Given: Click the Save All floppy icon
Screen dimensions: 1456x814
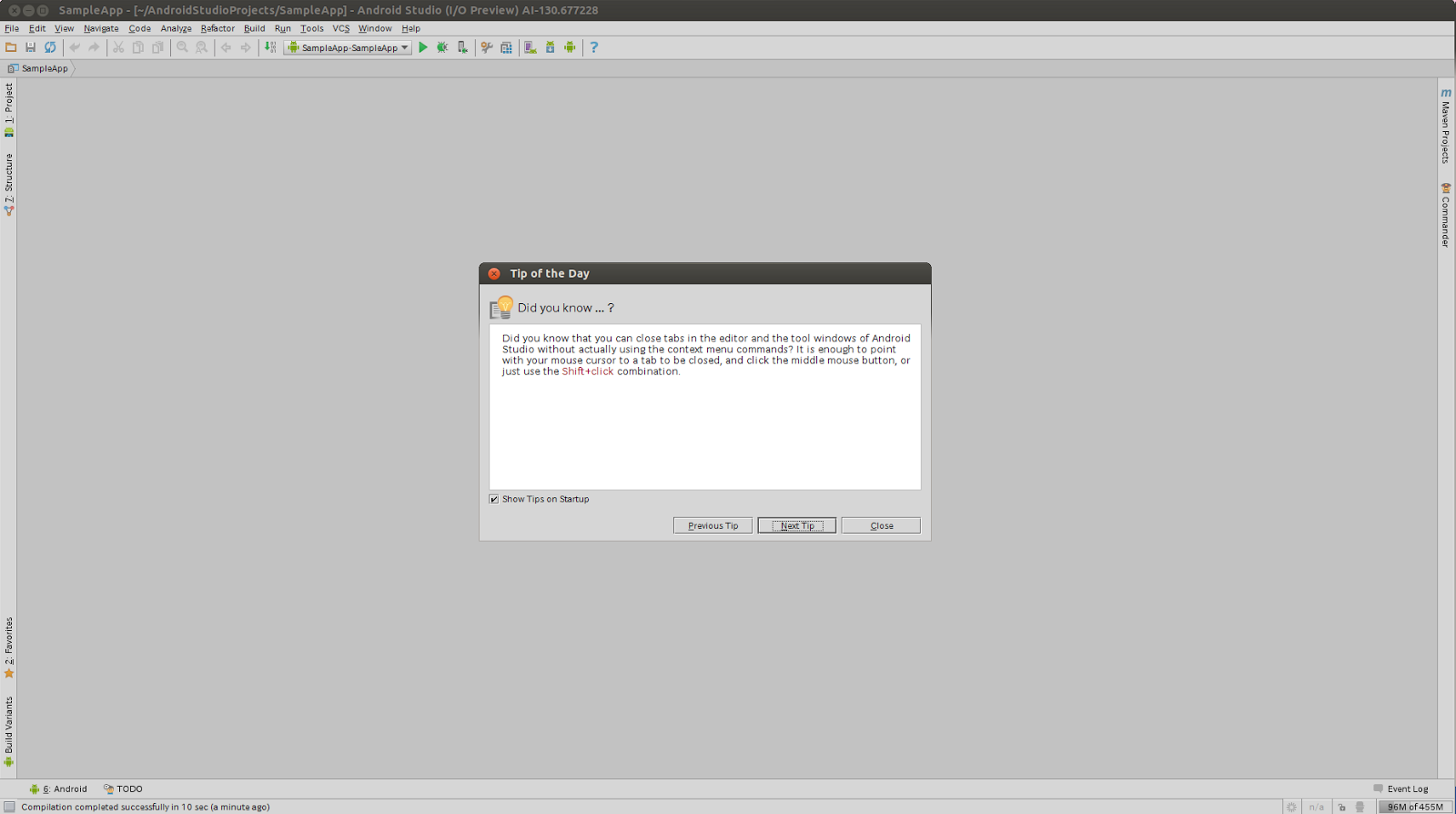Looking at the screenshot, I should click(30, 47).
